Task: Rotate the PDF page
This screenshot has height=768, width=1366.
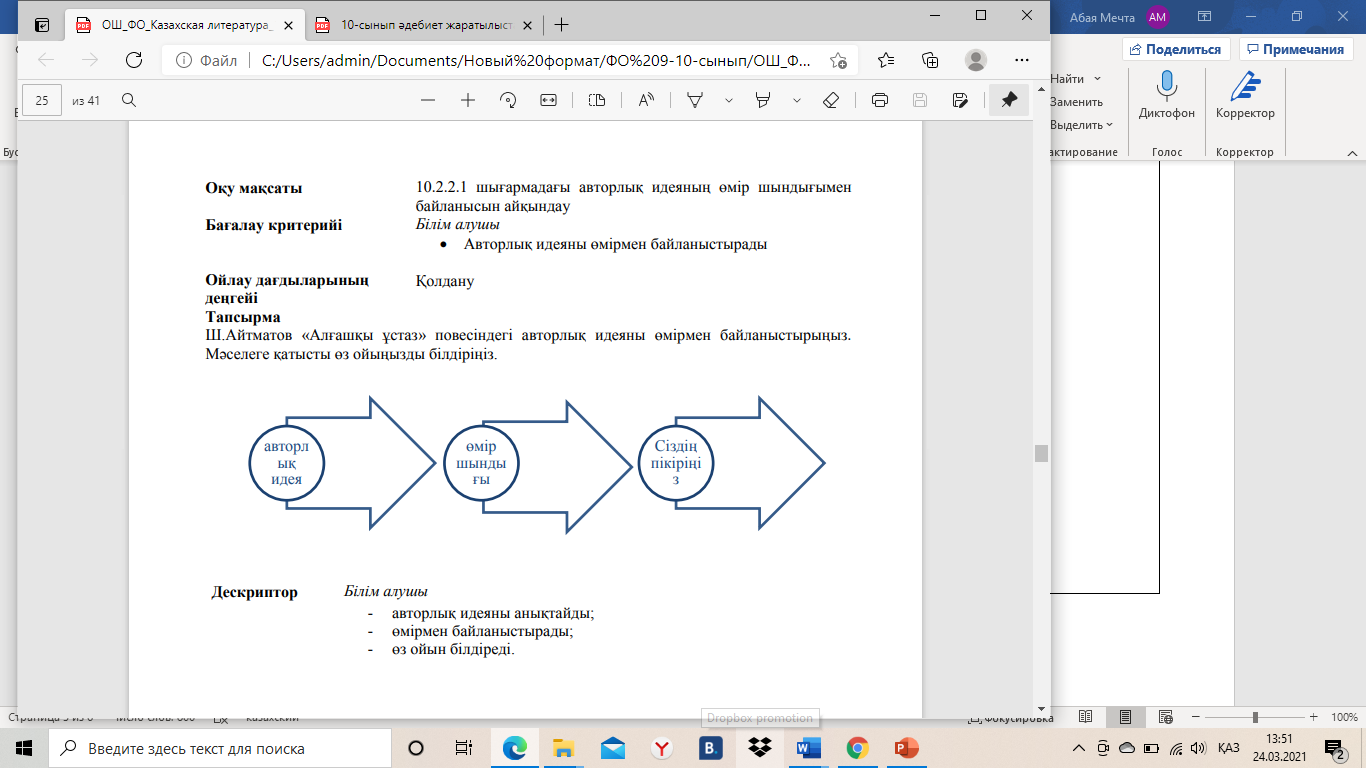Action: (x=508, y=100)
